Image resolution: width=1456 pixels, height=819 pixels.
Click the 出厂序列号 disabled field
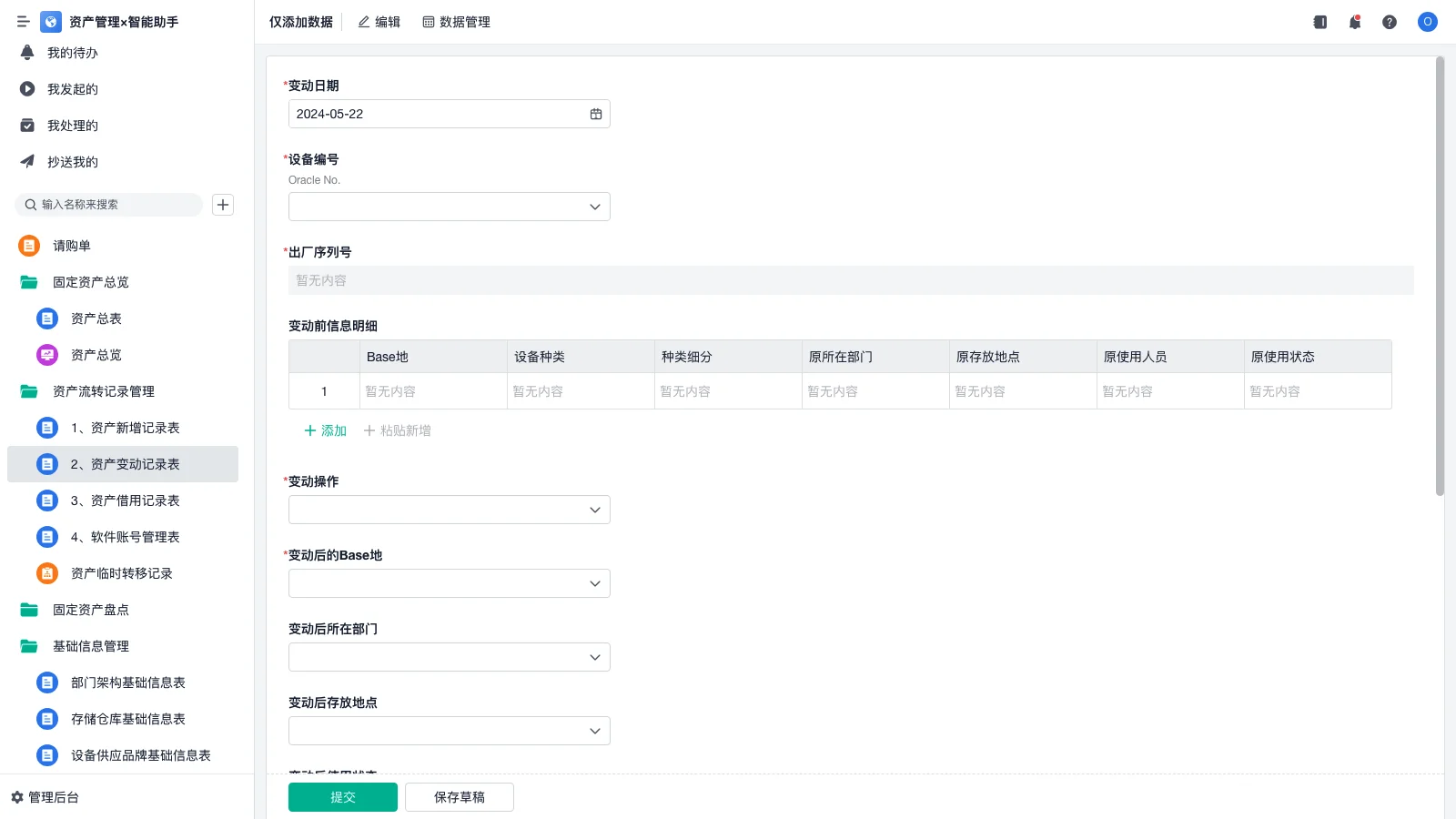point(851,280)
